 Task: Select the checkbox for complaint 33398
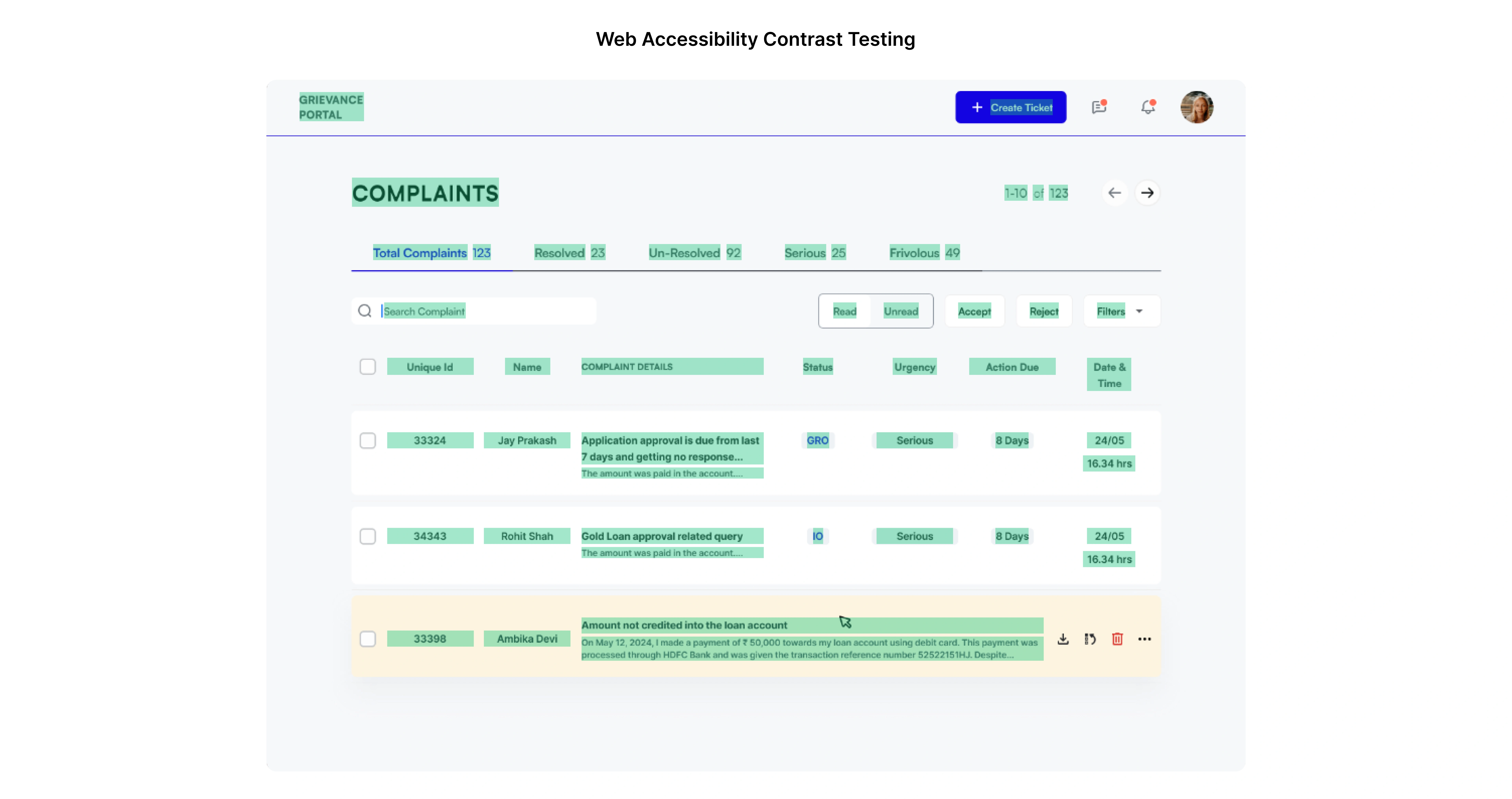click(x=367, y=639)
